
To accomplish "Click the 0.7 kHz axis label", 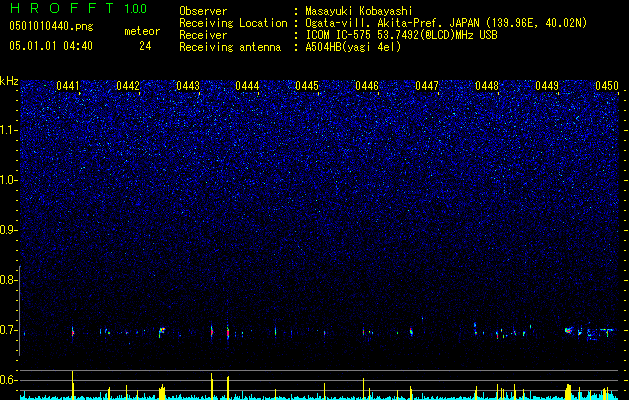I will tap(8, 330).
